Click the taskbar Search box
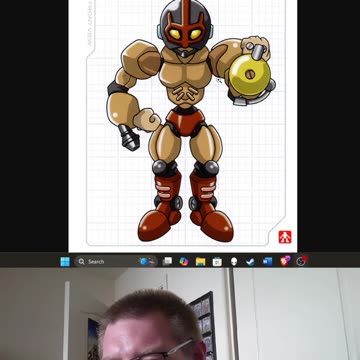This screenshot has height=360, width=360. [116, 262]
